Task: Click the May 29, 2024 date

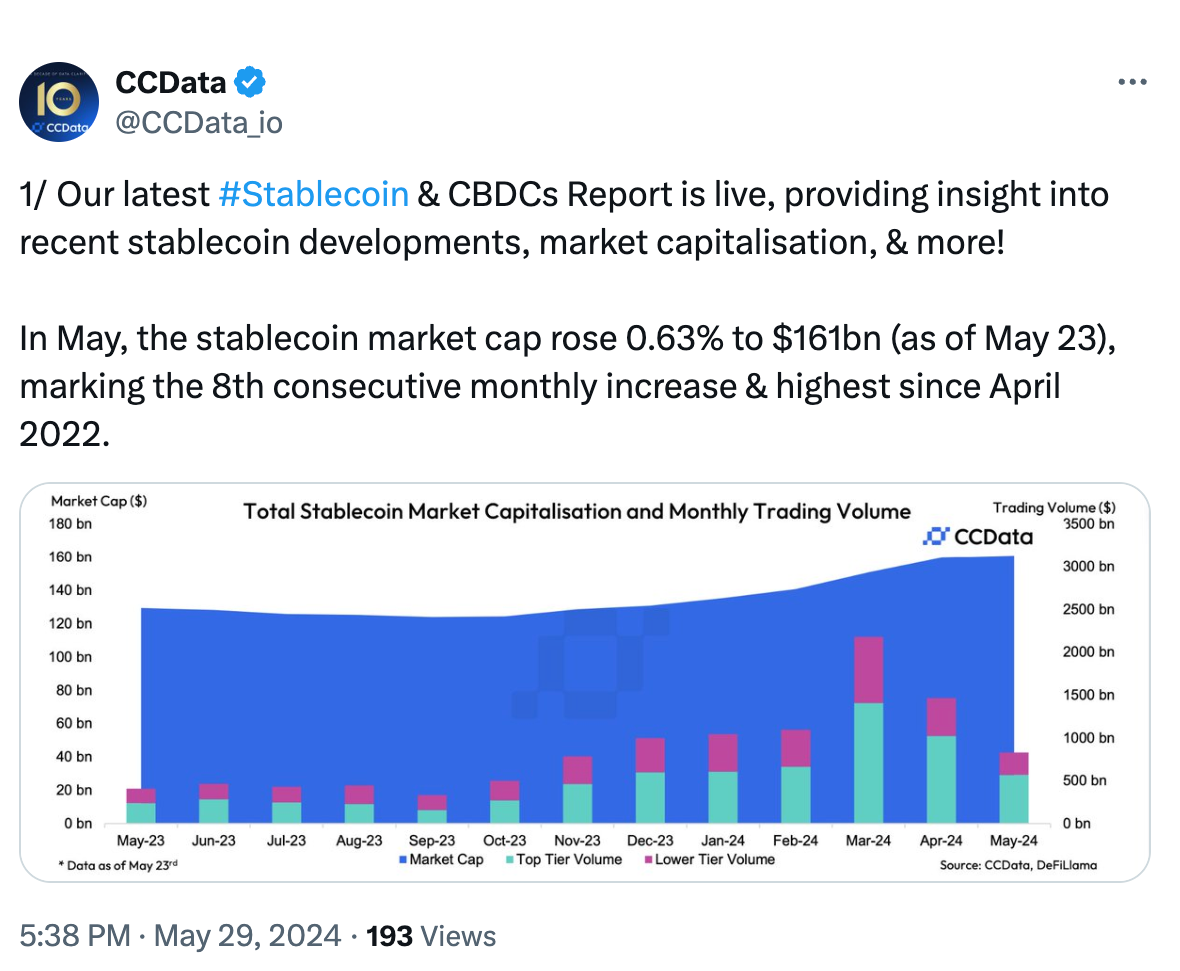Action: point(250,936)
